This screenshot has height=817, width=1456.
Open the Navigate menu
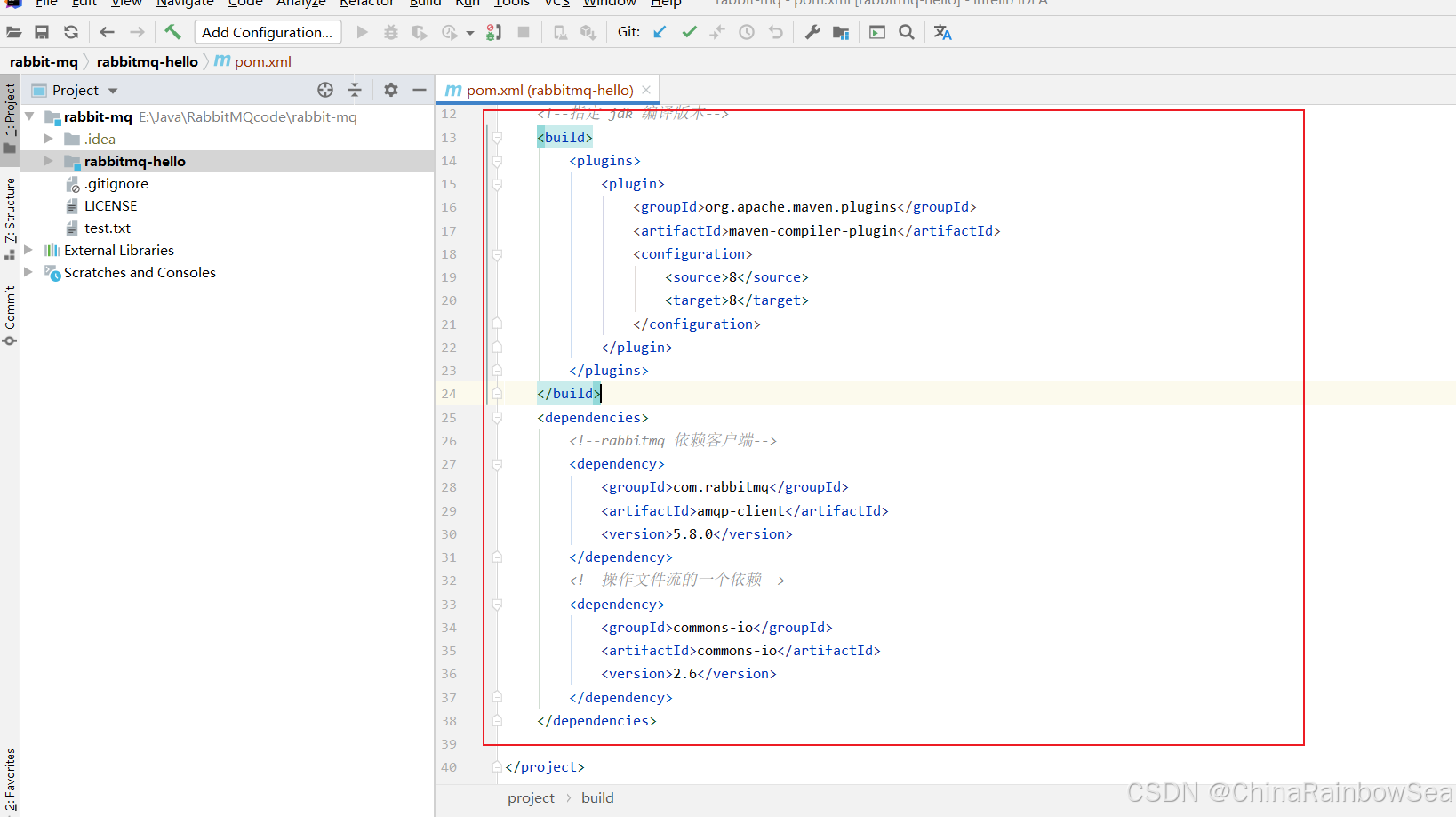click(x=184, y=4)
